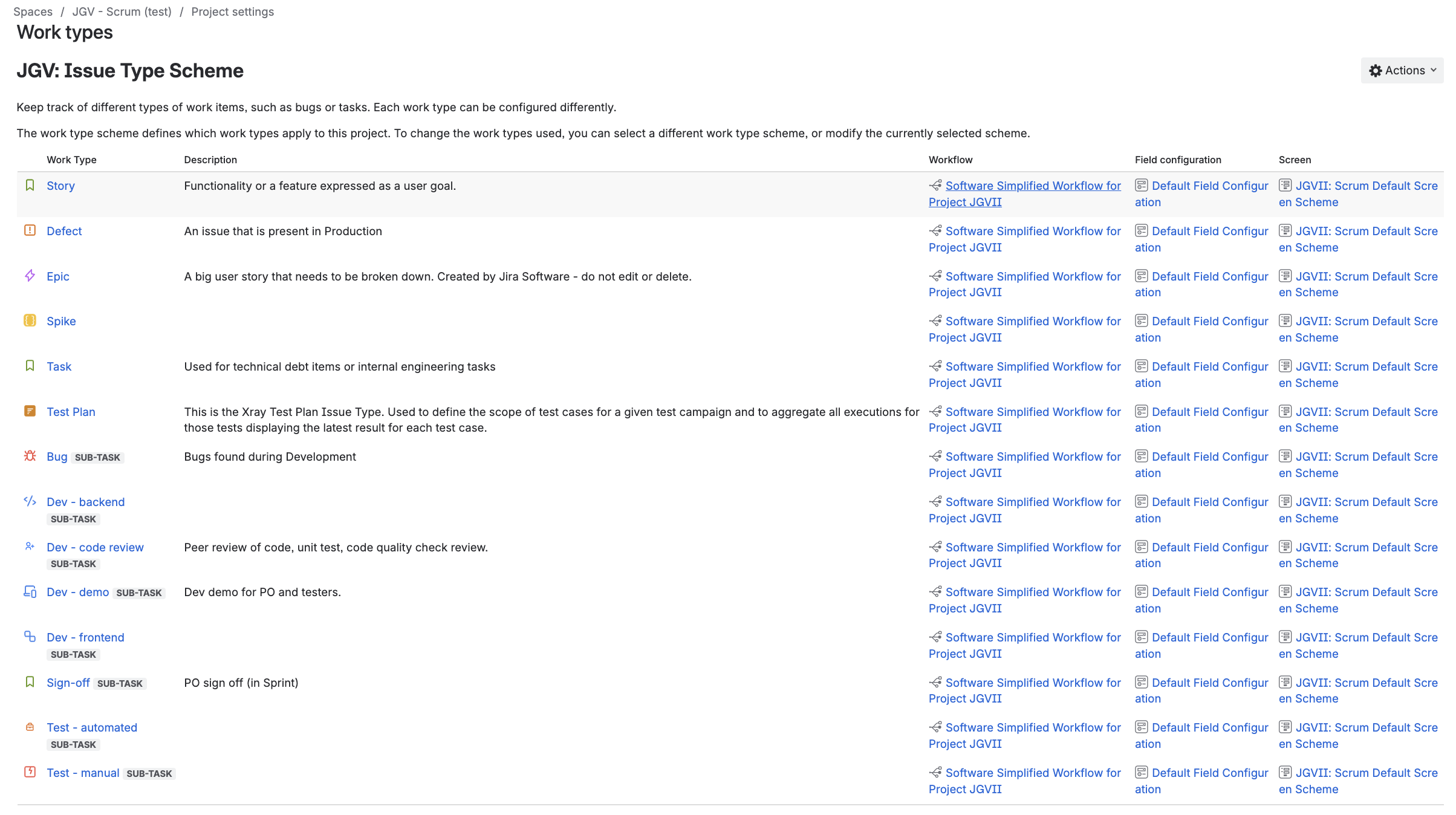Go to Spaces in the breadcrumb

coord(33,11)
